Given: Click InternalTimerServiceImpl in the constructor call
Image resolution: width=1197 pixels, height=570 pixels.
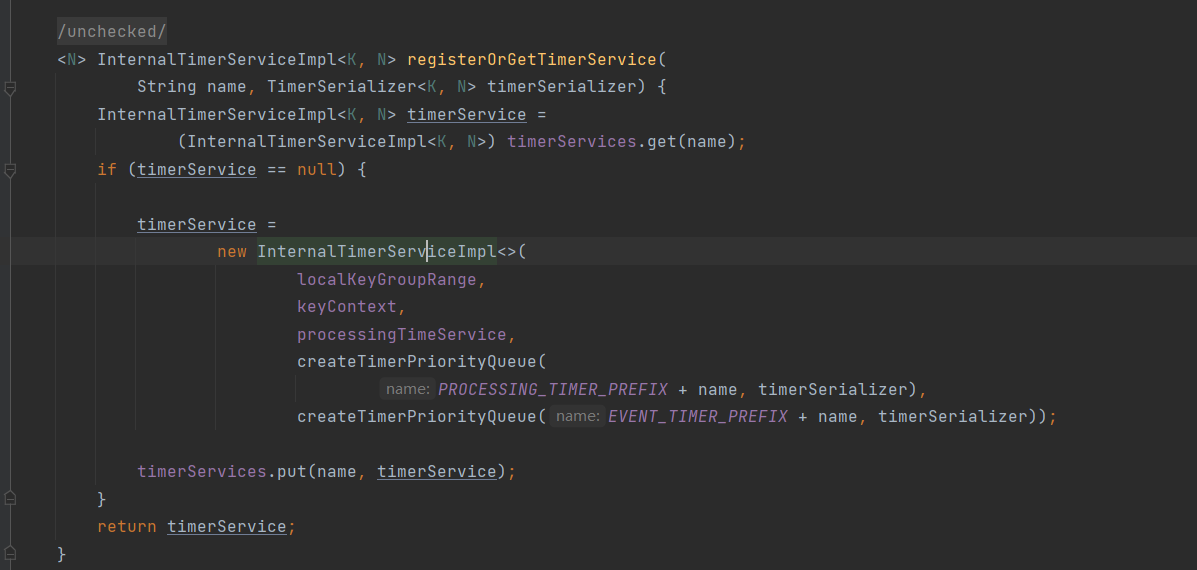Looking at the screenshot, I should (x=377, y=252).
